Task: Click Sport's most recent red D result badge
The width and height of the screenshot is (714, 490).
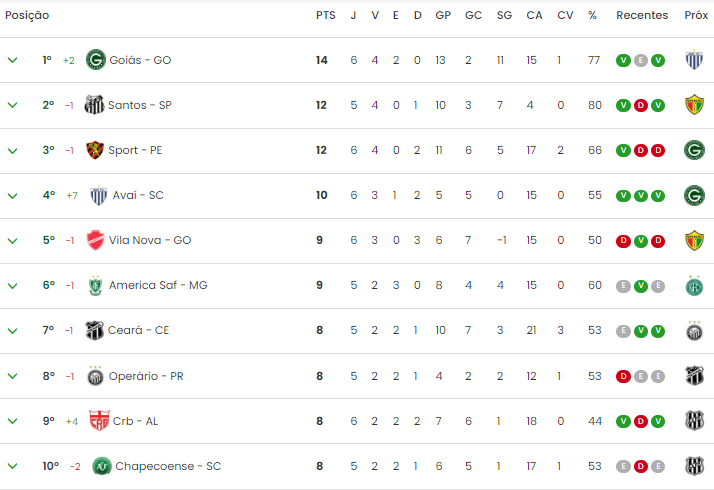Action: coord(658,150)
